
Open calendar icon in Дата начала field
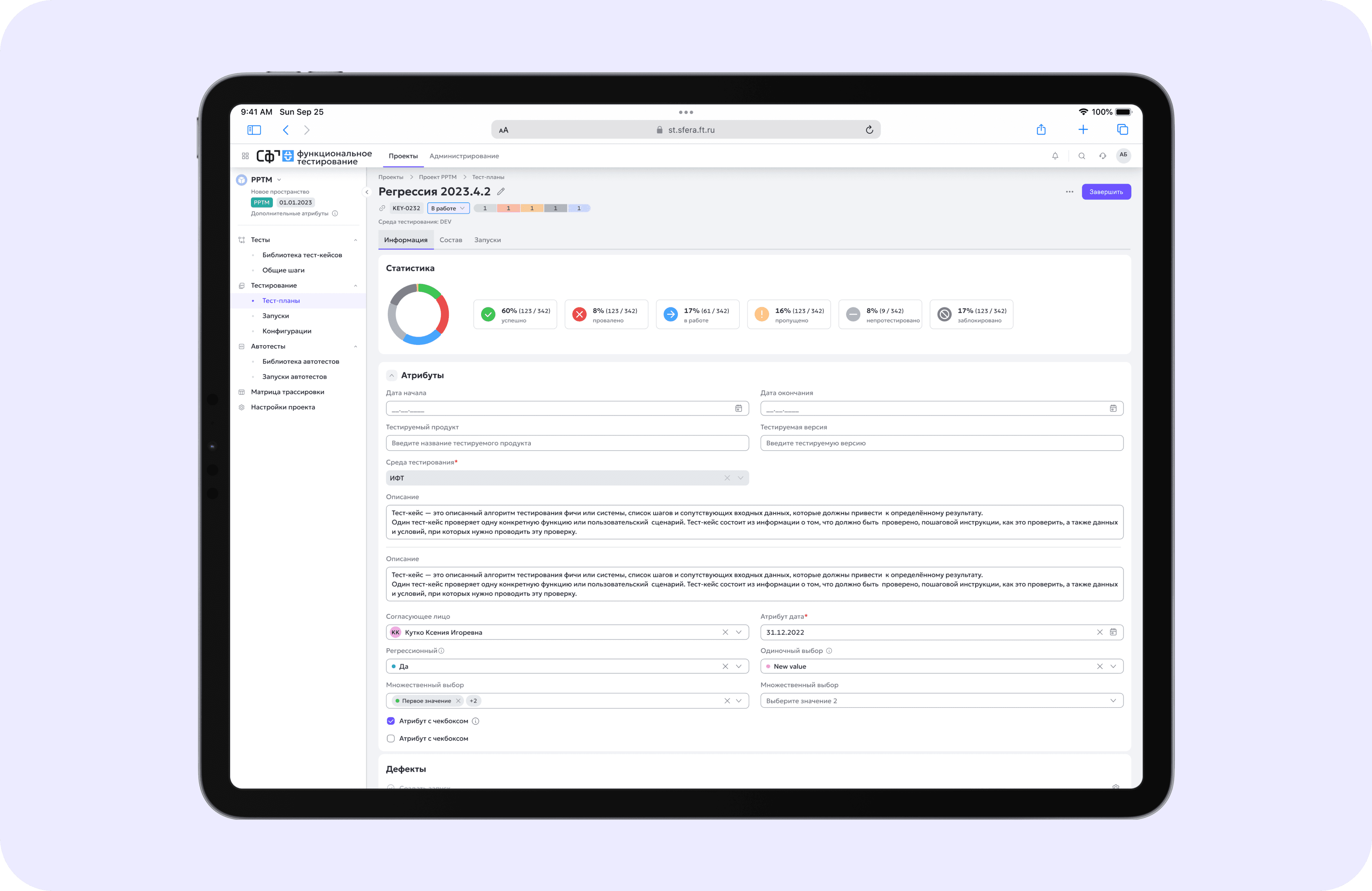[738, 408]
